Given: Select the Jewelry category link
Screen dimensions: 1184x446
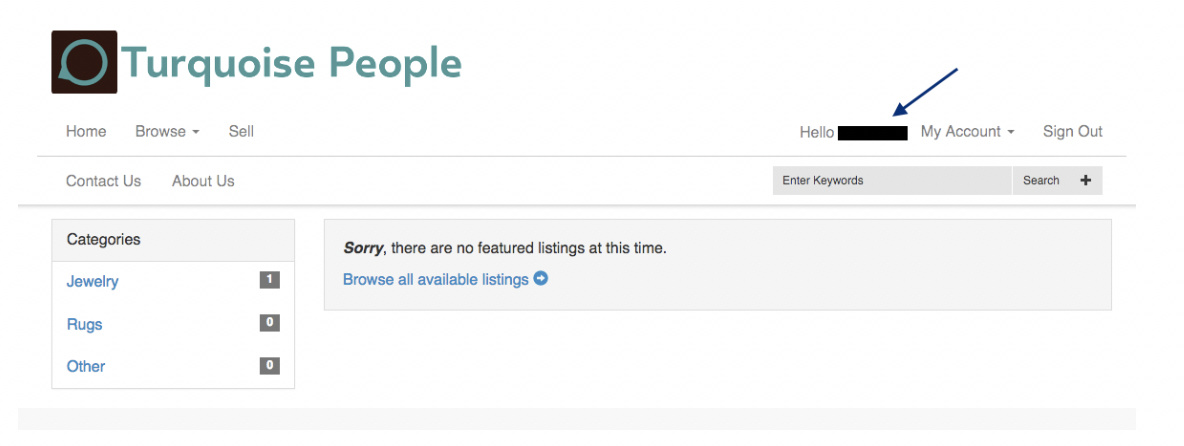Looking at the screenshot, I should click(92, 281).
